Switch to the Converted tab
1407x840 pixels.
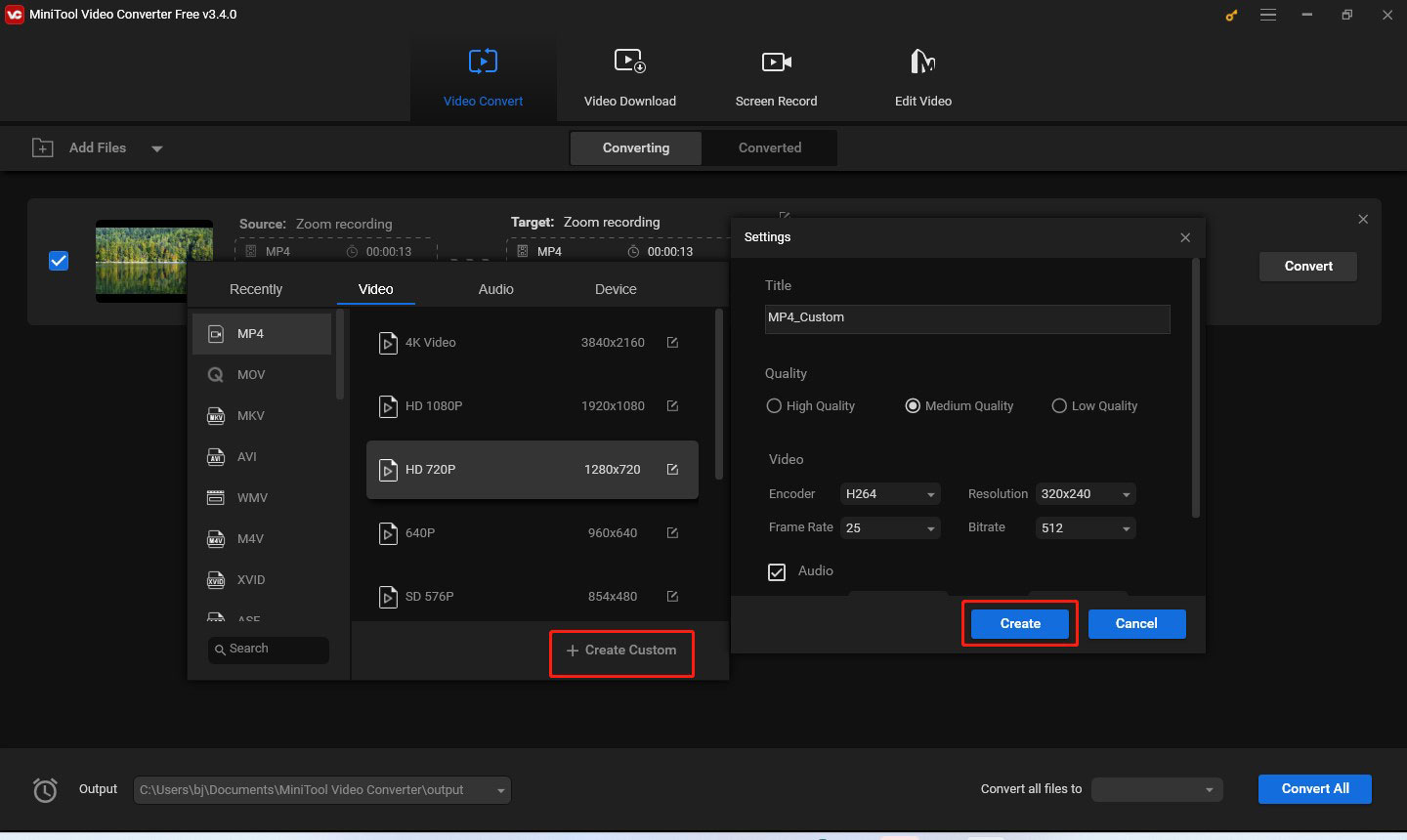770,147
